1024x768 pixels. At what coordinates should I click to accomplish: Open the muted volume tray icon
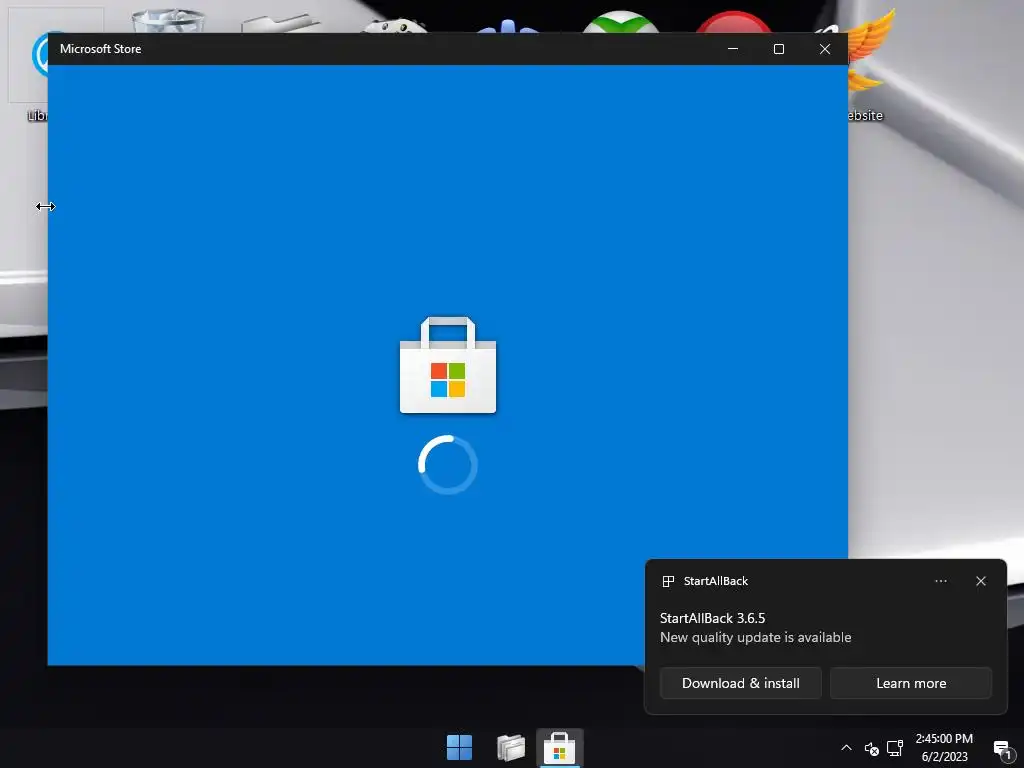[871, 748]
